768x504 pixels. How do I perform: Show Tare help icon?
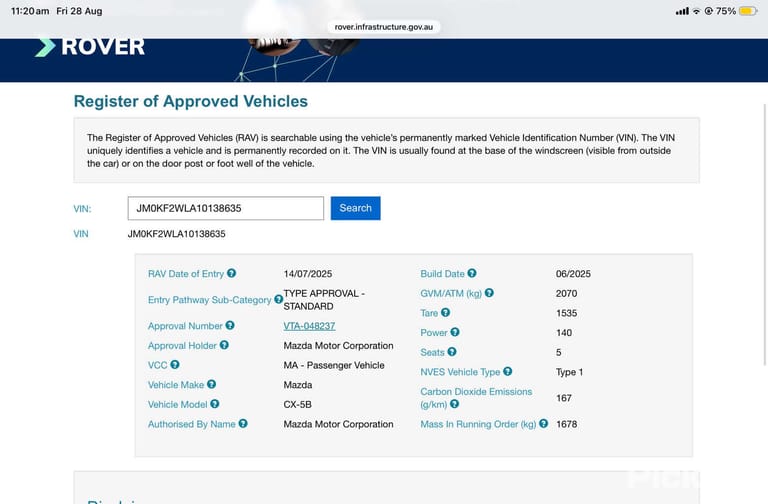coord(445,312)
